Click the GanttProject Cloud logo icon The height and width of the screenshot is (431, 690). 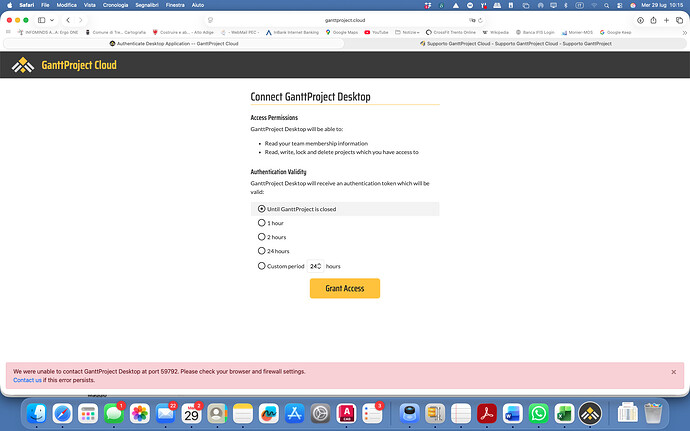(23, 65)
